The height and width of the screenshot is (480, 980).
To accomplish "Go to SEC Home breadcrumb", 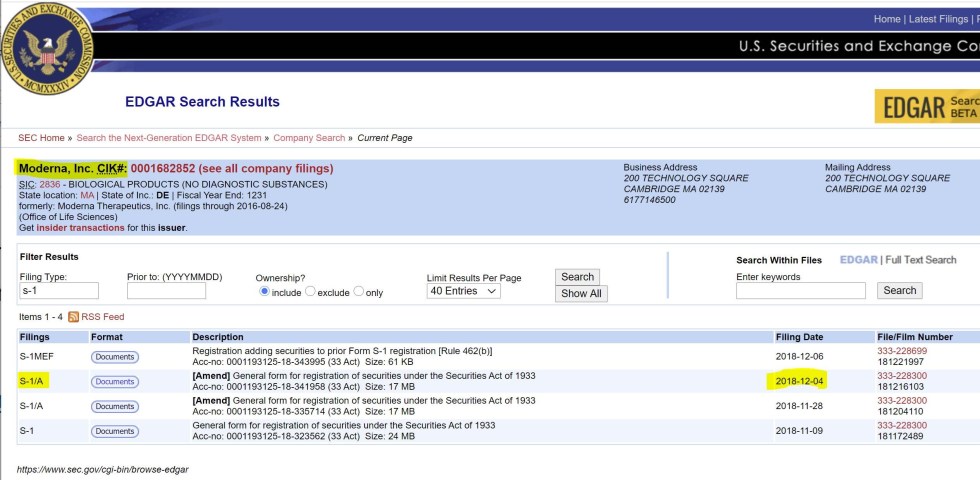I will (41, 138).
